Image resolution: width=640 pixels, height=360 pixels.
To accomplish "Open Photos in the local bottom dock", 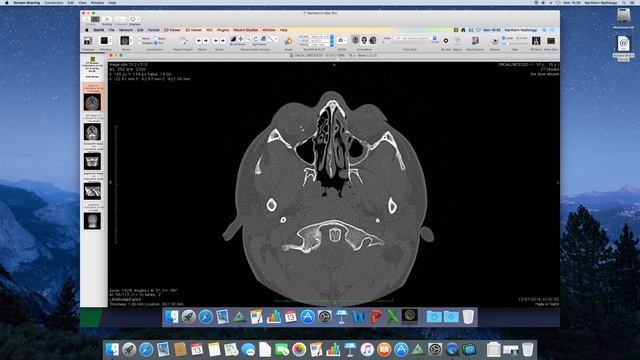I will [x=299, y=349].
